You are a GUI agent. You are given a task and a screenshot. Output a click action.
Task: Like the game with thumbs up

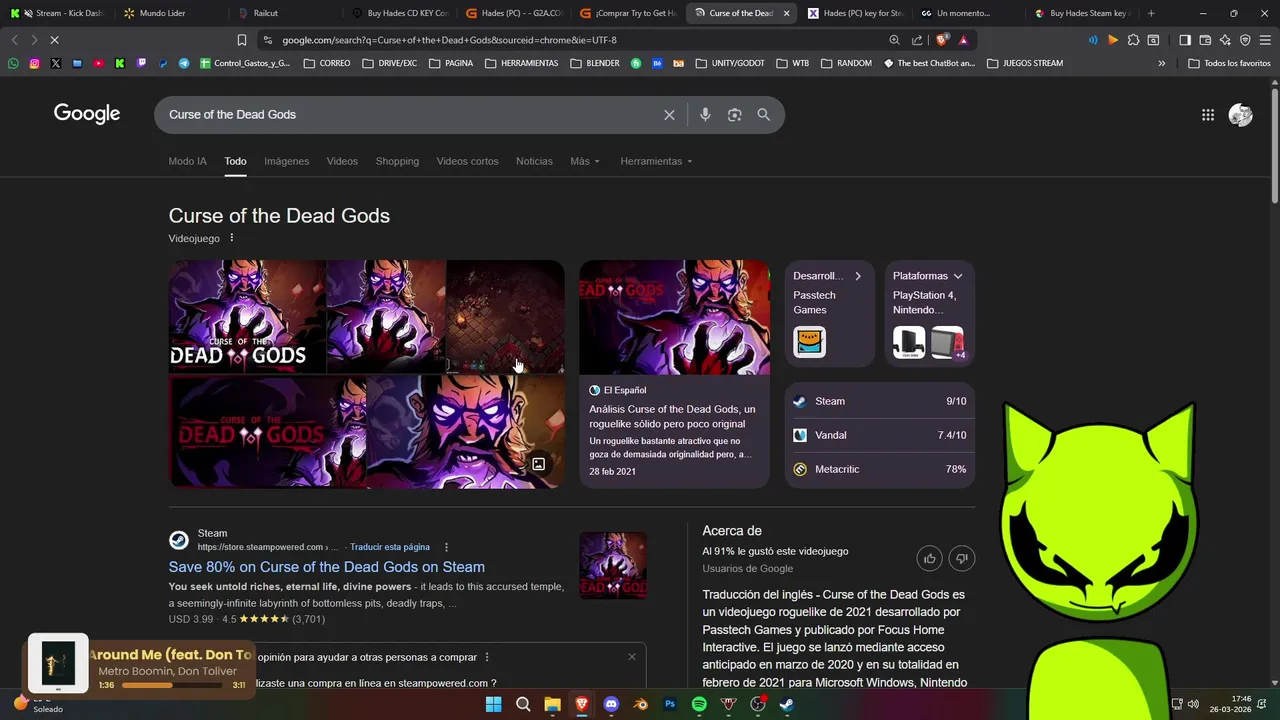pos(930,558)
